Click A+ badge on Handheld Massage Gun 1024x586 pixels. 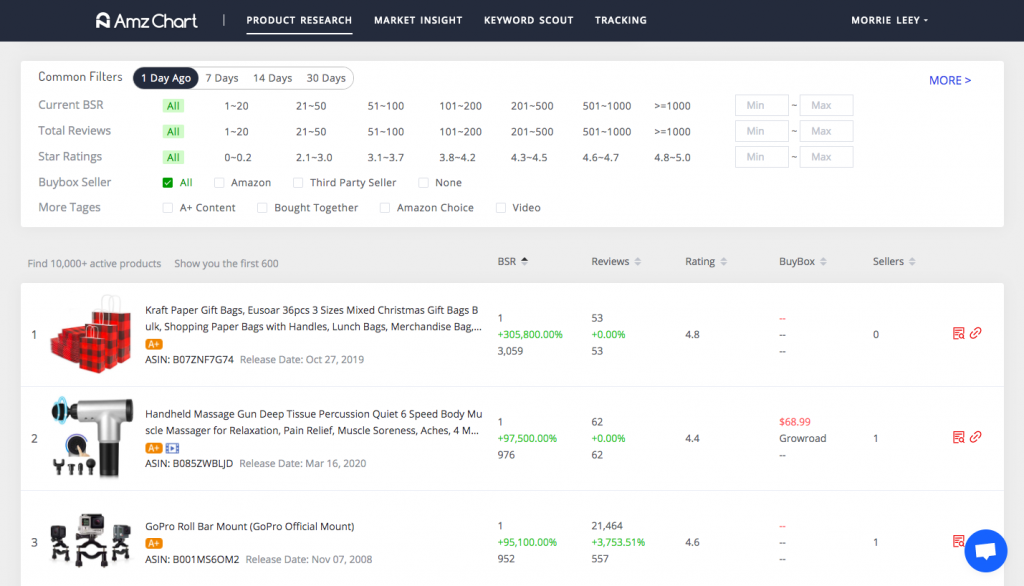(x=153, y=448)
